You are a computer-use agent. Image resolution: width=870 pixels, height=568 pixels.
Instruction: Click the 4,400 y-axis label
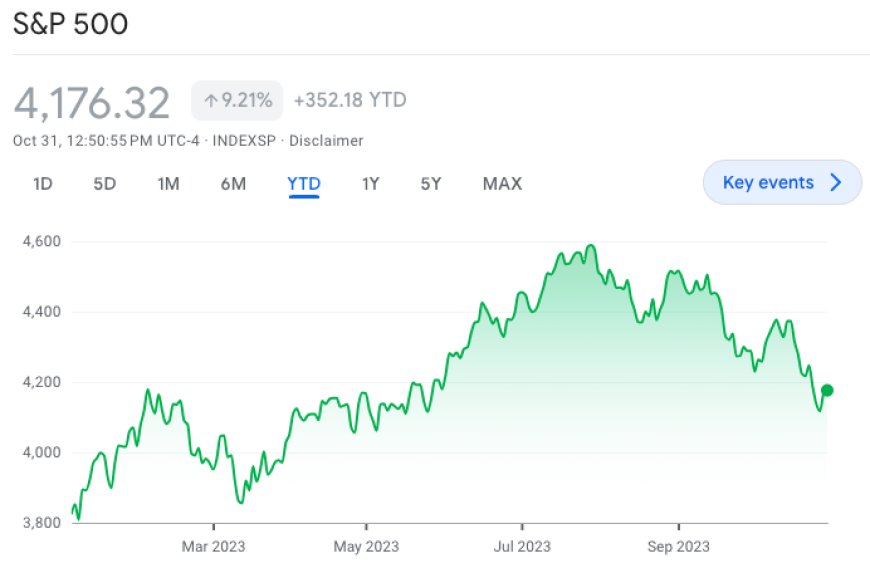[x=42, y=312]
